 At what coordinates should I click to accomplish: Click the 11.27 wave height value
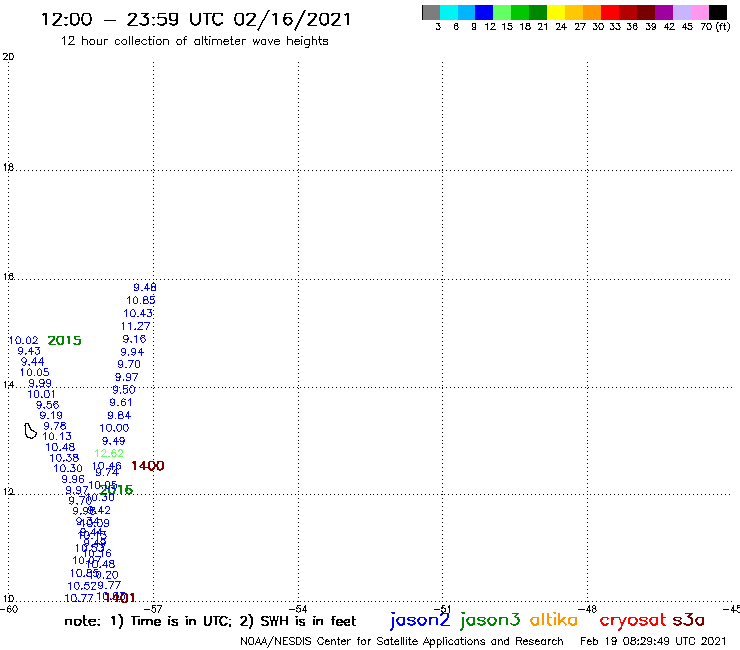pyautogui.click(x=135, y=326)
